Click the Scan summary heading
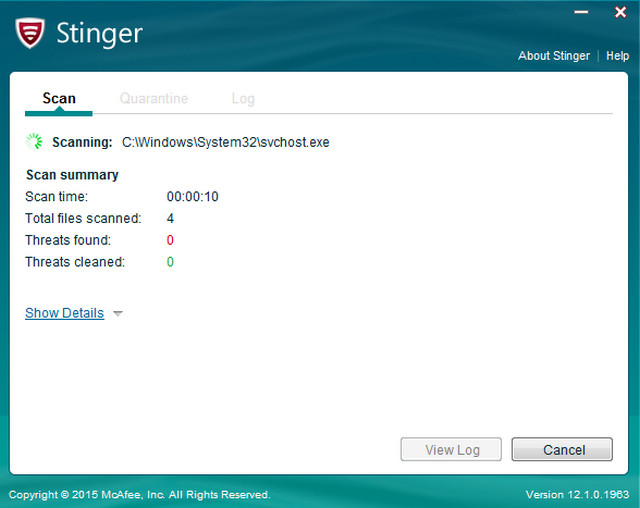Viewport: 640px width, 508px height. 72,175
